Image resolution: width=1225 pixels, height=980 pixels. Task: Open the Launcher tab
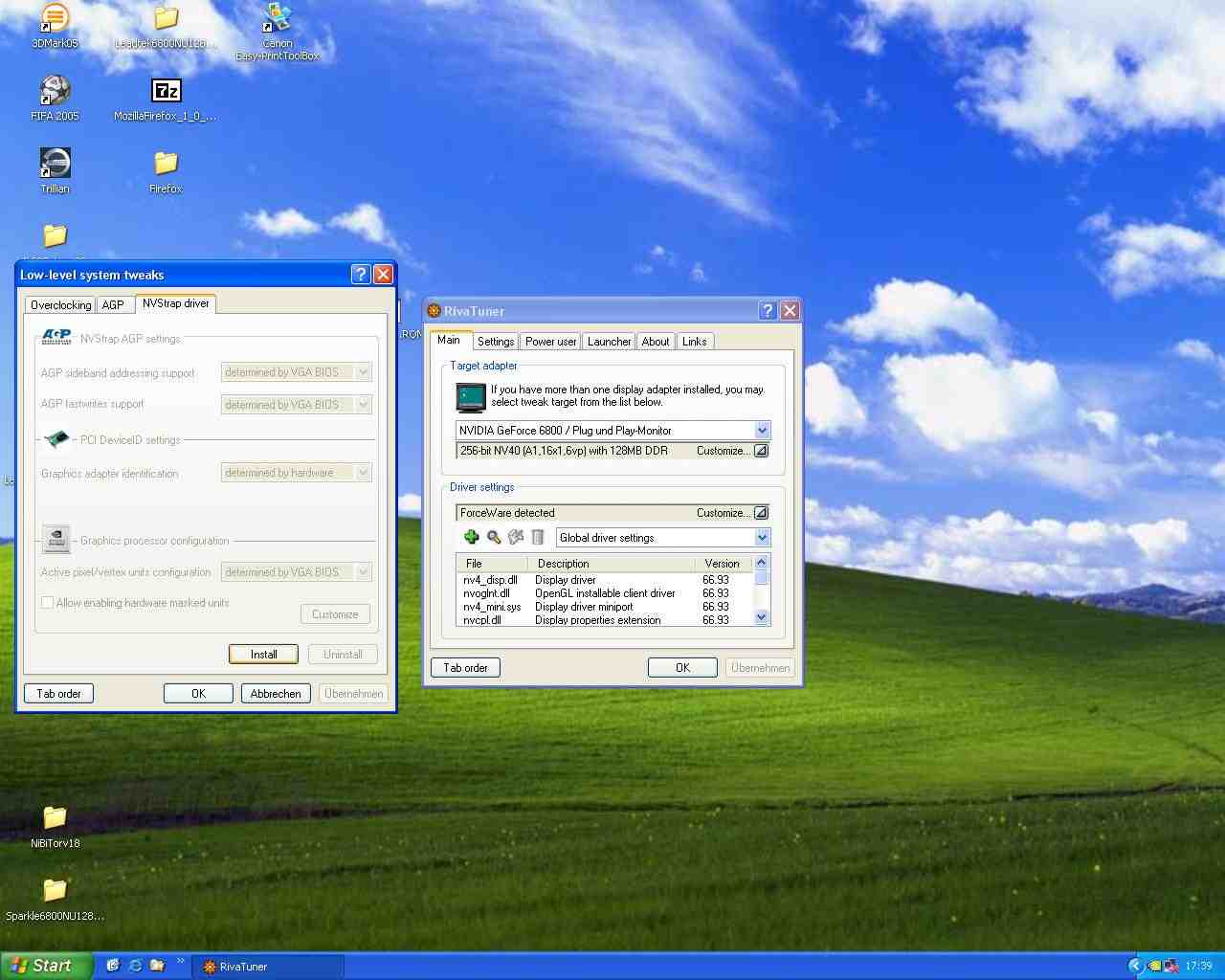[609, 342]
